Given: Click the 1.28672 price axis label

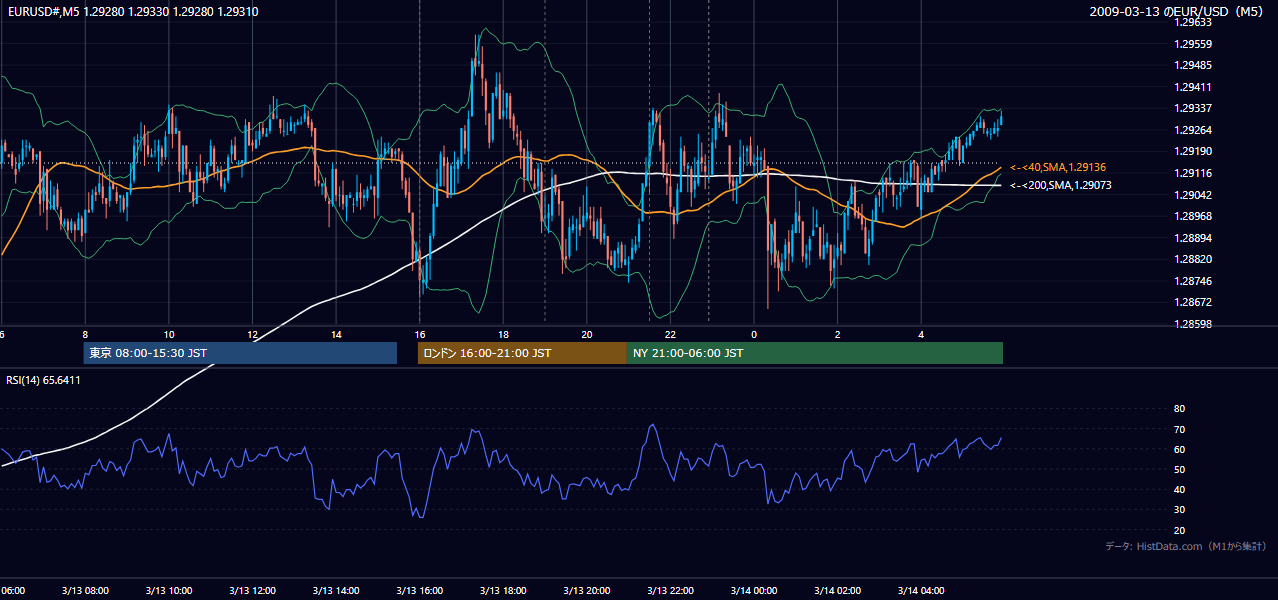Looking at the screenshot, I should 1192,302.
